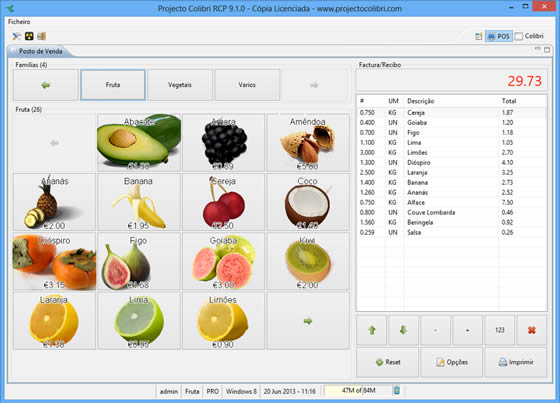Image resolution: width=560 pixels, height=403 pixels.
Task: Add Kiwi to the receipt
Action: click(308, 262)
